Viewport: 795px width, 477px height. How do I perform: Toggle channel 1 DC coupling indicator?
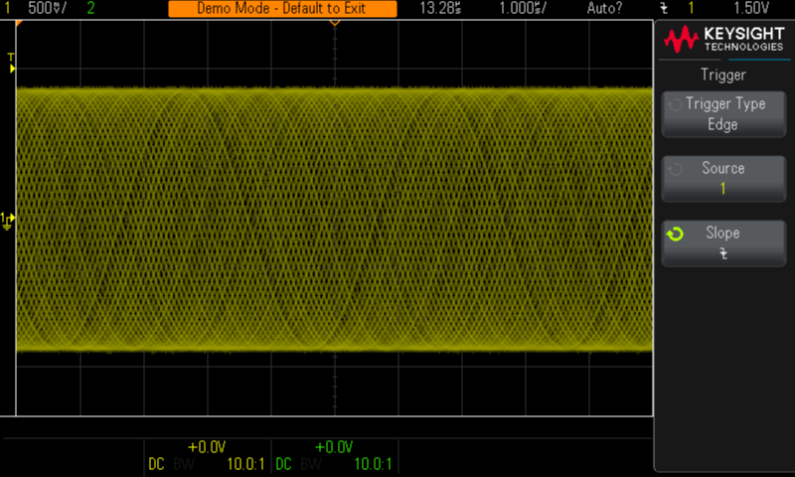pyautogui.click(x=156, y=464)
